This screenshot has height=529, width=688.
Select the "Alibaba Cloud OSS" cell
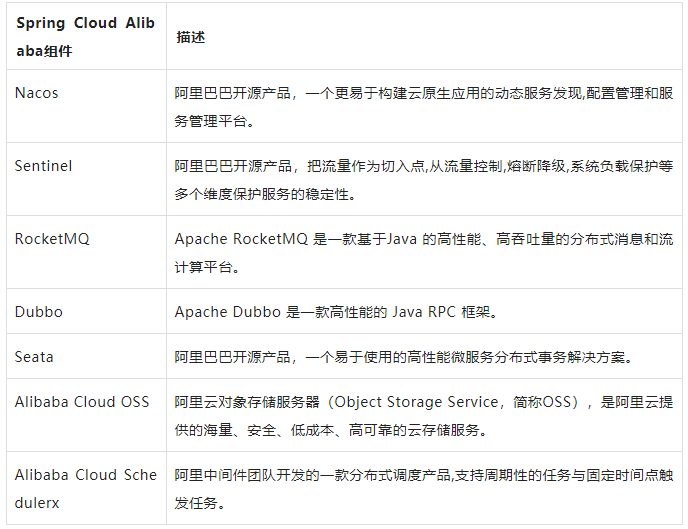pos(82,402)
